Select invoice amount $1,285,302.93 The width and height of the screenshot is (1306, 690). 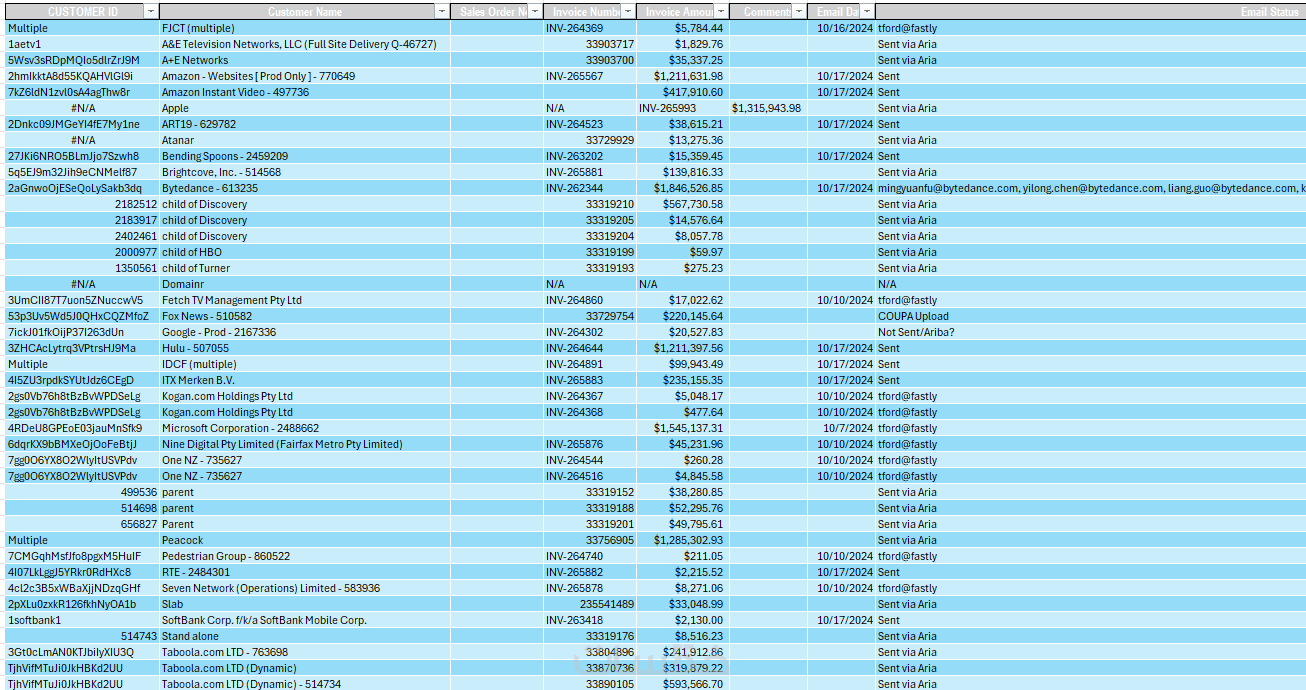(x=682, y=540)
